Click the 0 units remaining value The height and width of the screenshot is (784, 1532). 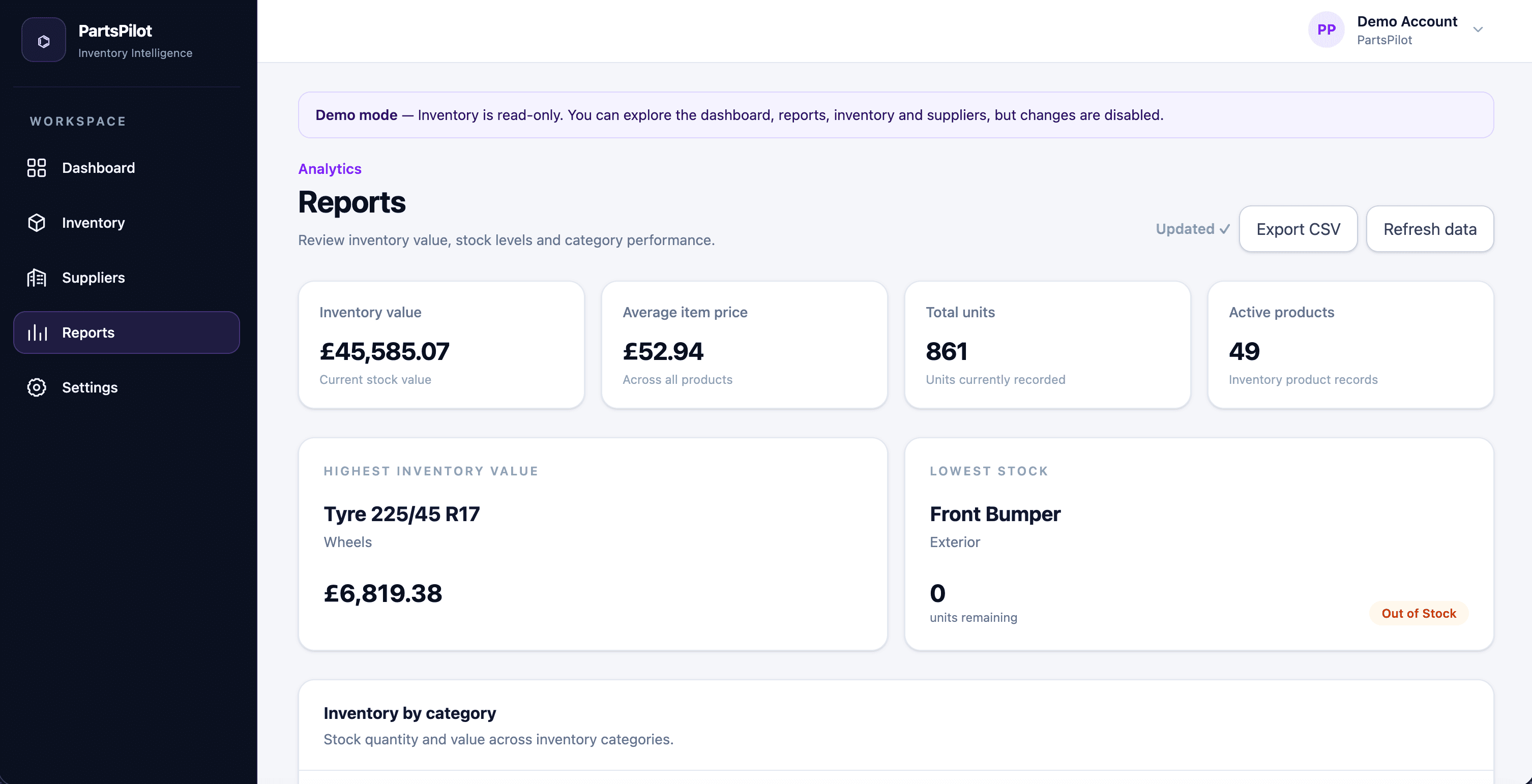[x=937, y=593]
